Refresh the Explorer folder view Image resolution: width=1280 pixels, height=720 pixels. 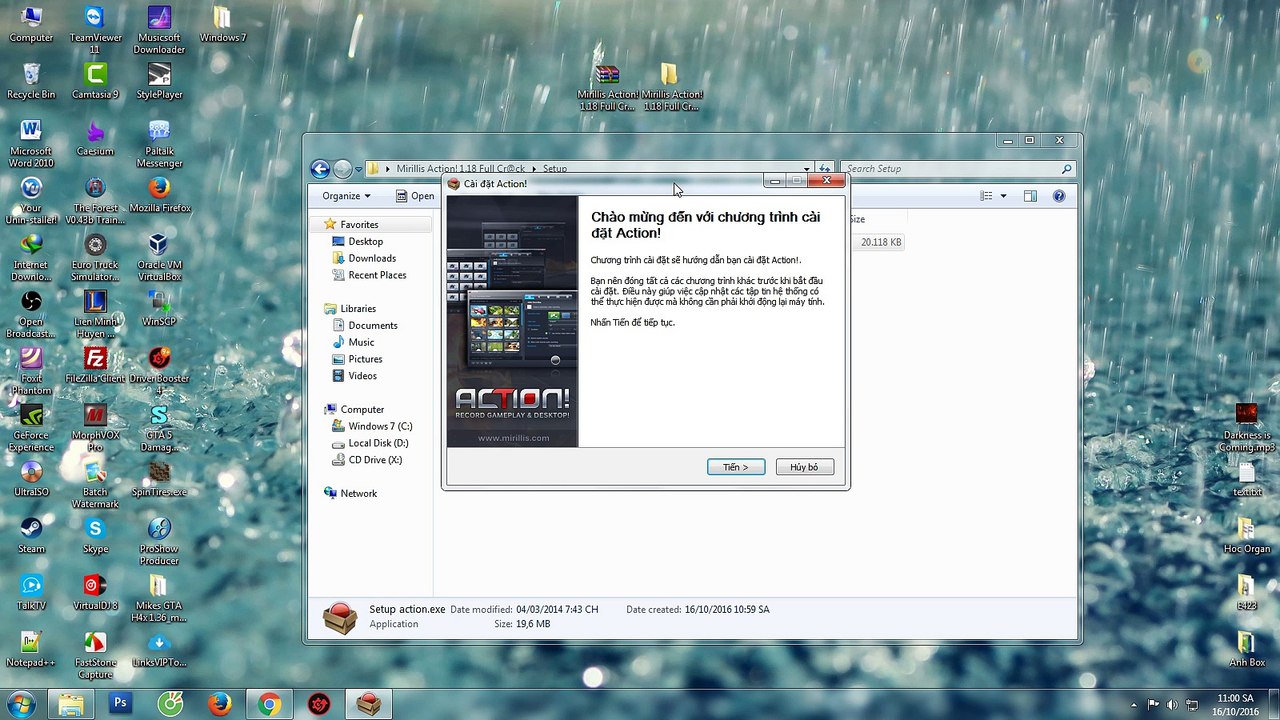825,169
